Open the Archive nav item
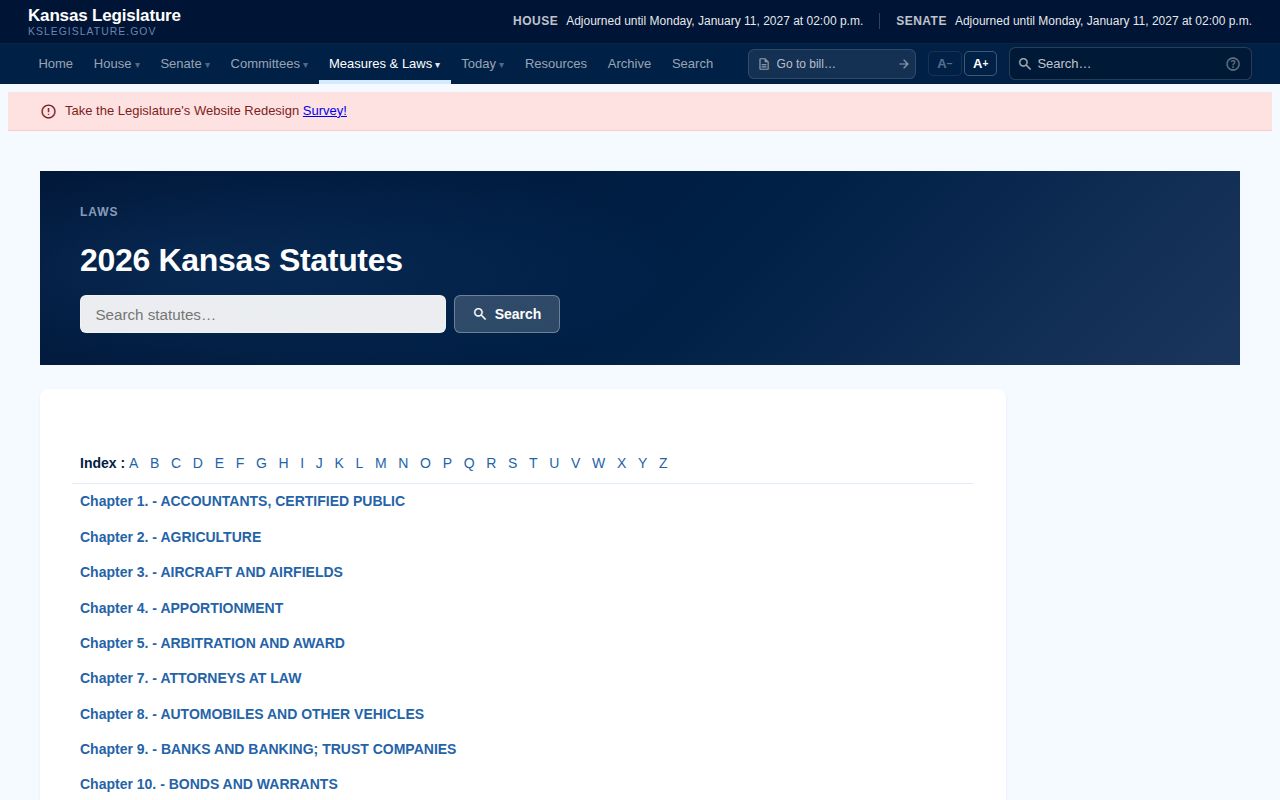 point(629,64)
